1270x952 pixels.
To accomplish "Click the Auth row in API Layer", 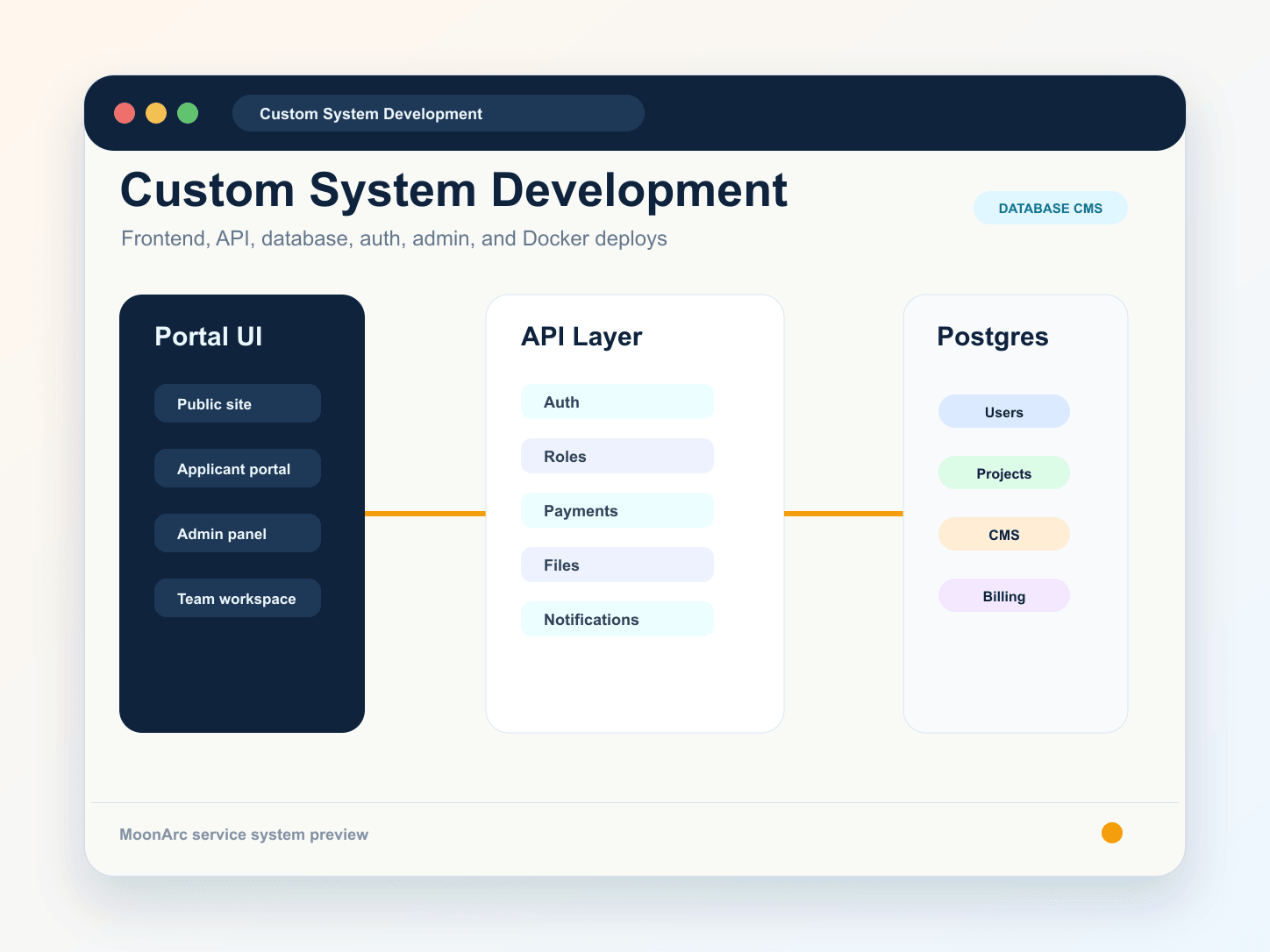I will [617, 401].
